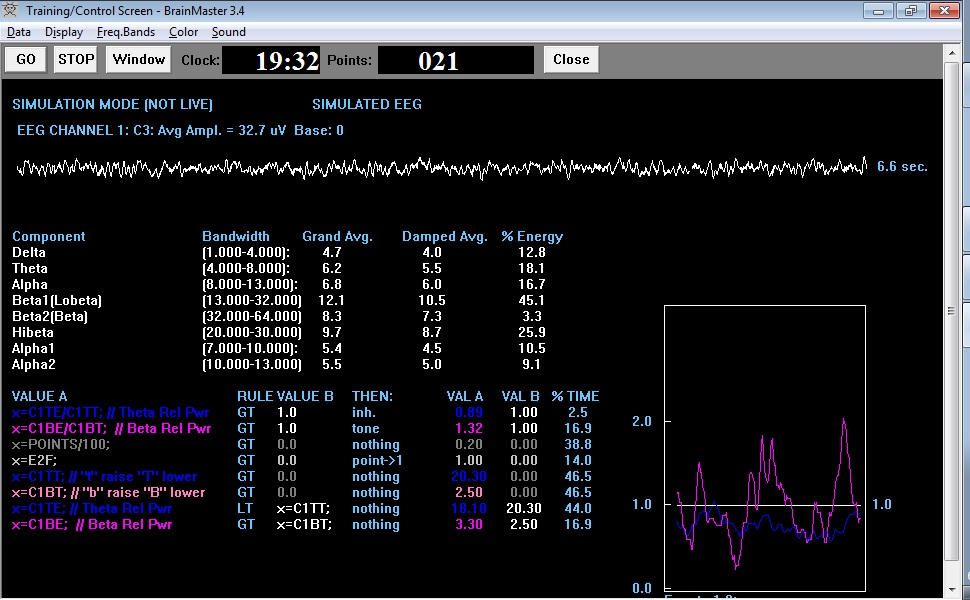Screen dimensions: 970x600
Task: Click the theta/beta trend graph
Action: [765, 447]
